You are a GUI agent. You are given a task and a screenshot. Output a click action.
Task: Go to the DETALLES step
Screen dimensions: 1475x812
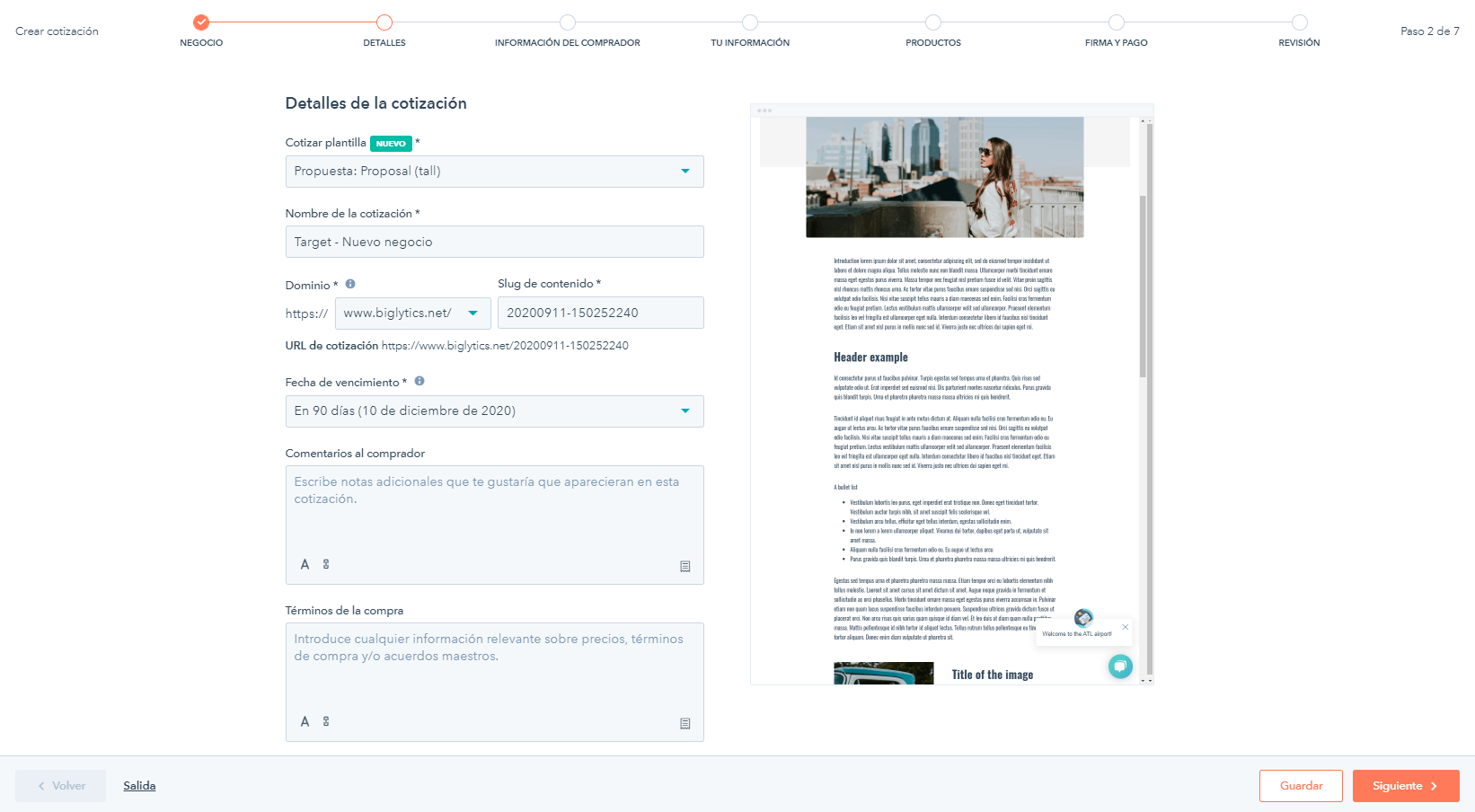point(384,22)
